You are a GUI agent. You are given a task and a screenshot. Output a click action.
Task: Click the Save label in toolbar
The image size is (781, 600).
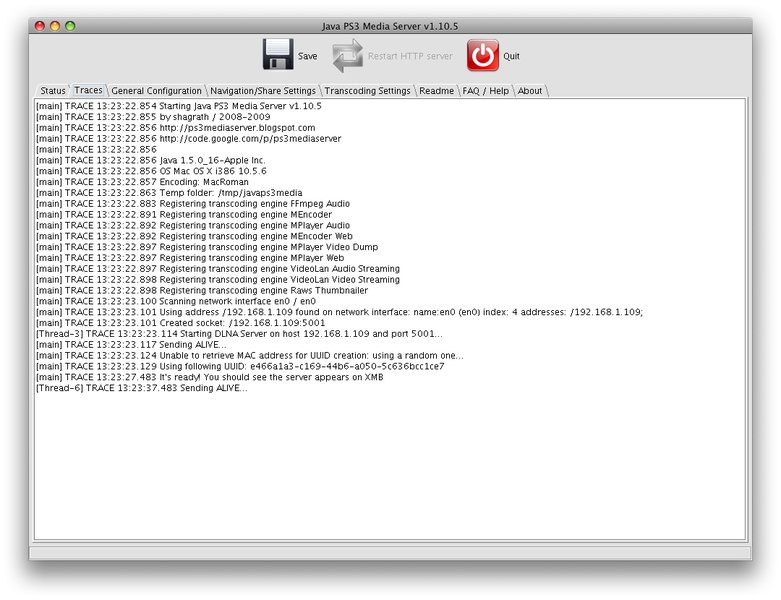(307, 56)
